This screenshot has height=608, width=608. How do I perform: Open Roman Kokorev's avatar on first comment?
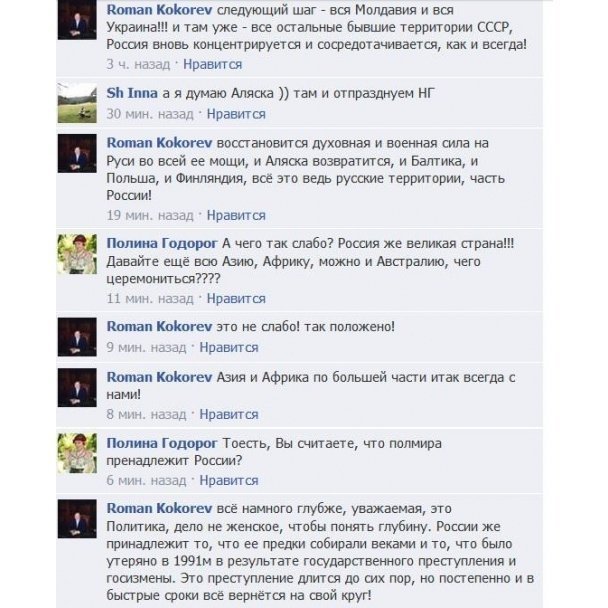[x=77, y=20]
